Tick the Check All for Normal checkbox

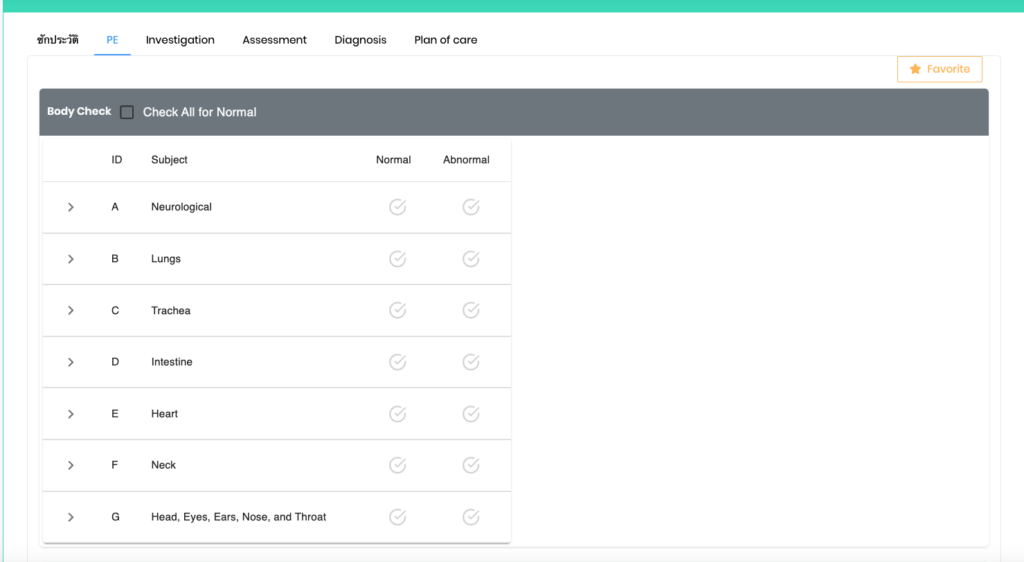127,112
